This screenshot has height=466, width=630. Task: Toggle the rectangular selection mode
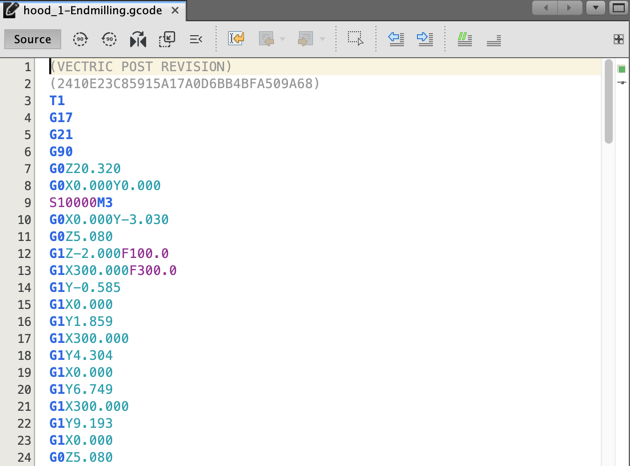pos(355,39)
